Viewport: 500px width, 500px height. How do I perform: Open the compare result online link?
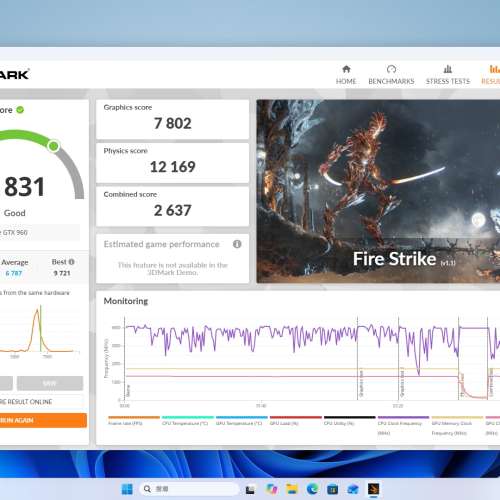tap(26, 402)
